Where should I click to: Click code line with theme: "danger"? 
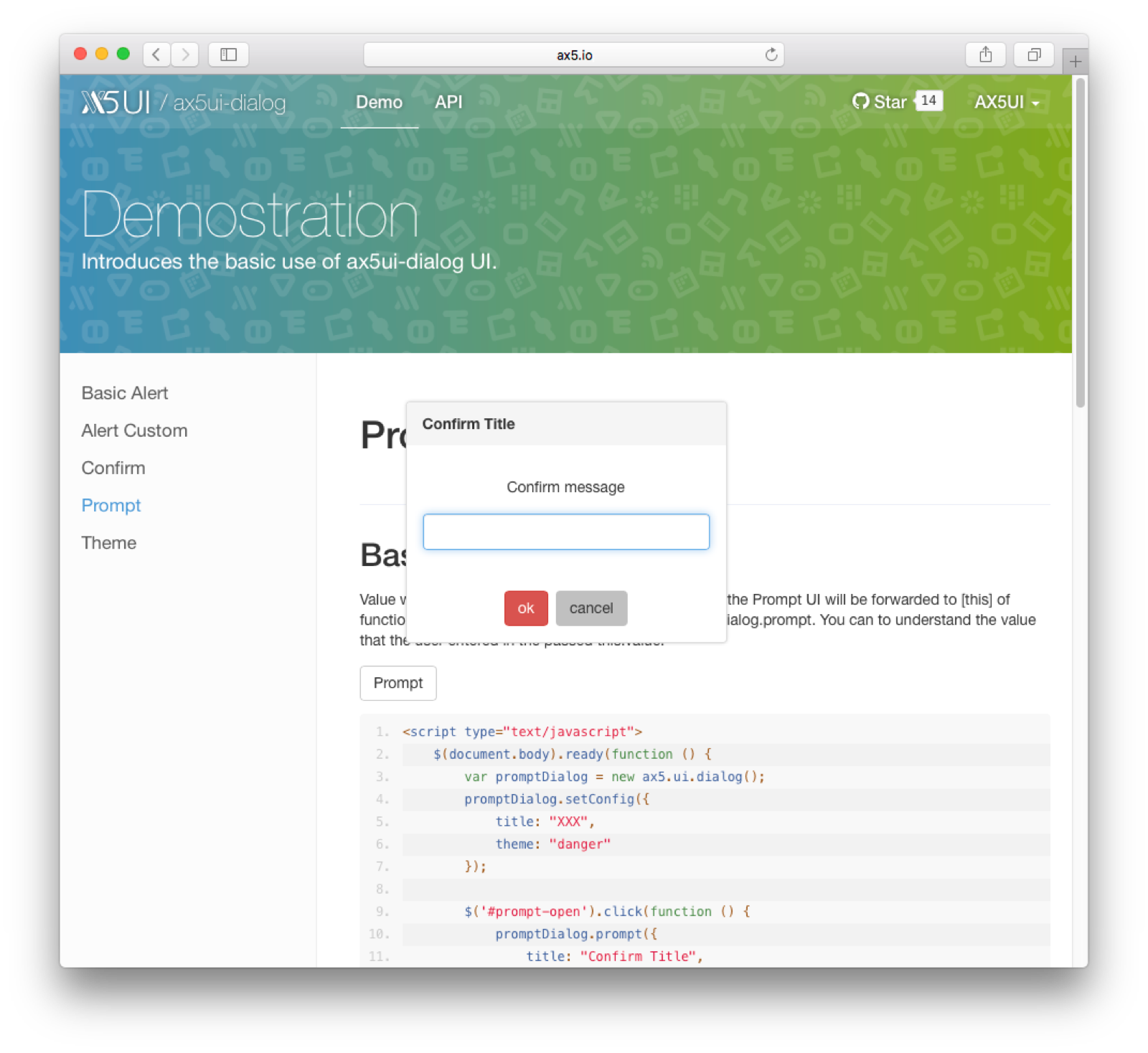[726, 844]
